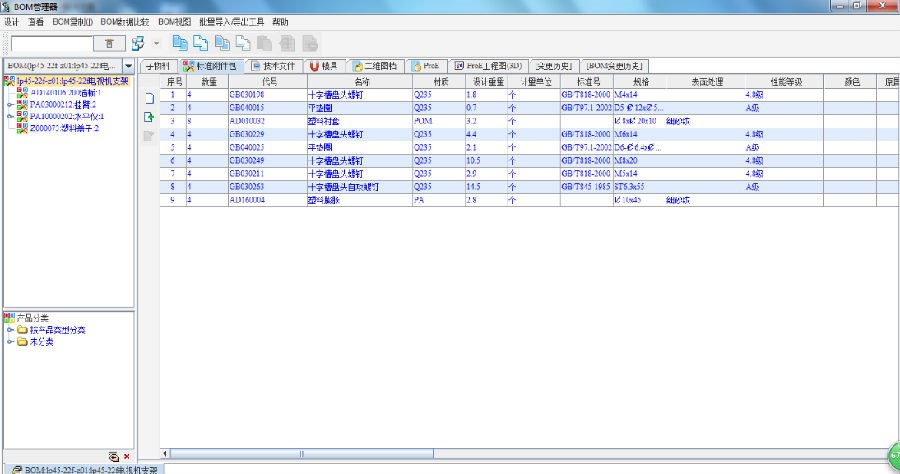This screenshot has width=900, height=474.
Task: Switch to the 二维图档 tab
Action: click(x=374, y=66)
